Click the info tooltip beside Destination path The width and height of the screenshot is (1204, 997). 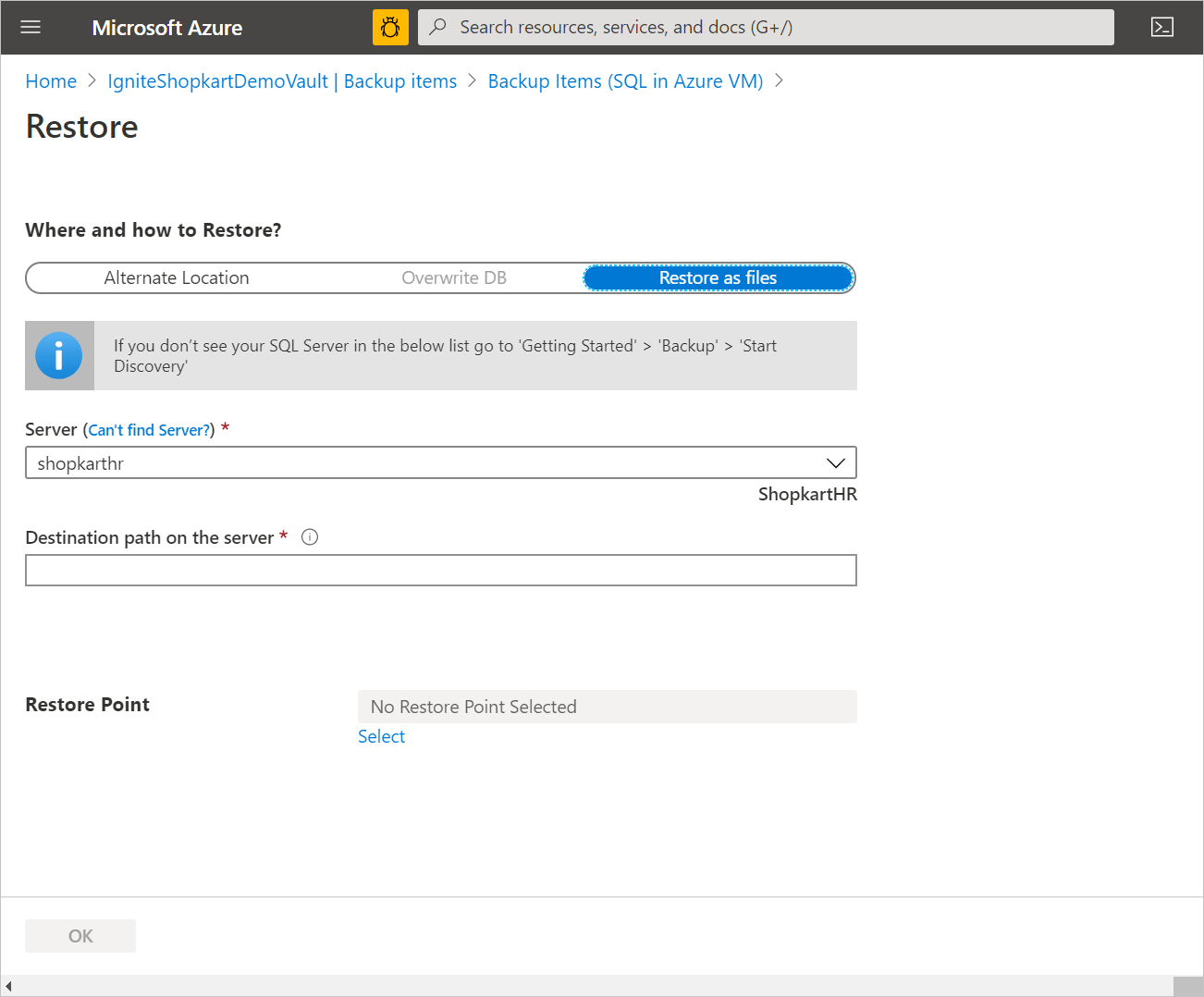pyautogui.click(x=309, y=536)
